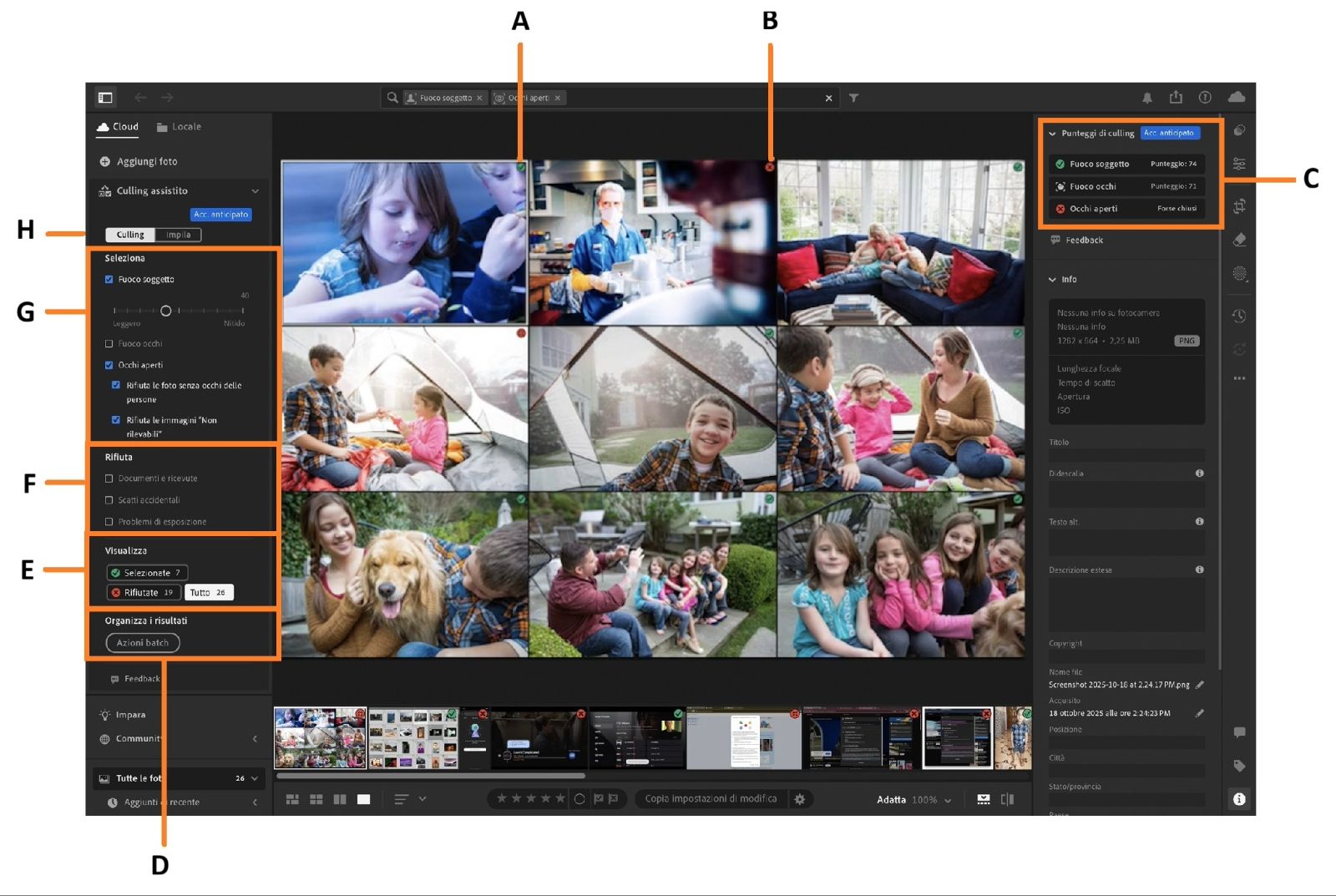Toggle the Fuoco soggetto checkbox
This screenshot has height=896, width=1336.
click(x=109, y=279)
